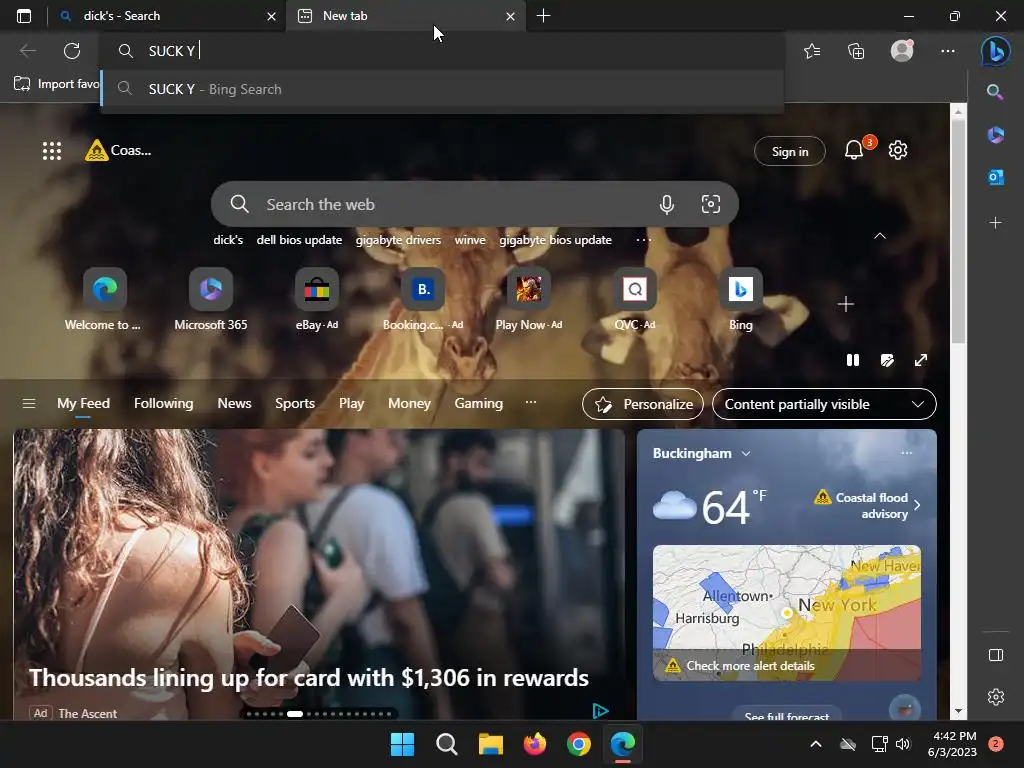Add a new quick link site
This screenshot has height=768, width=1024.
(846, 304)
